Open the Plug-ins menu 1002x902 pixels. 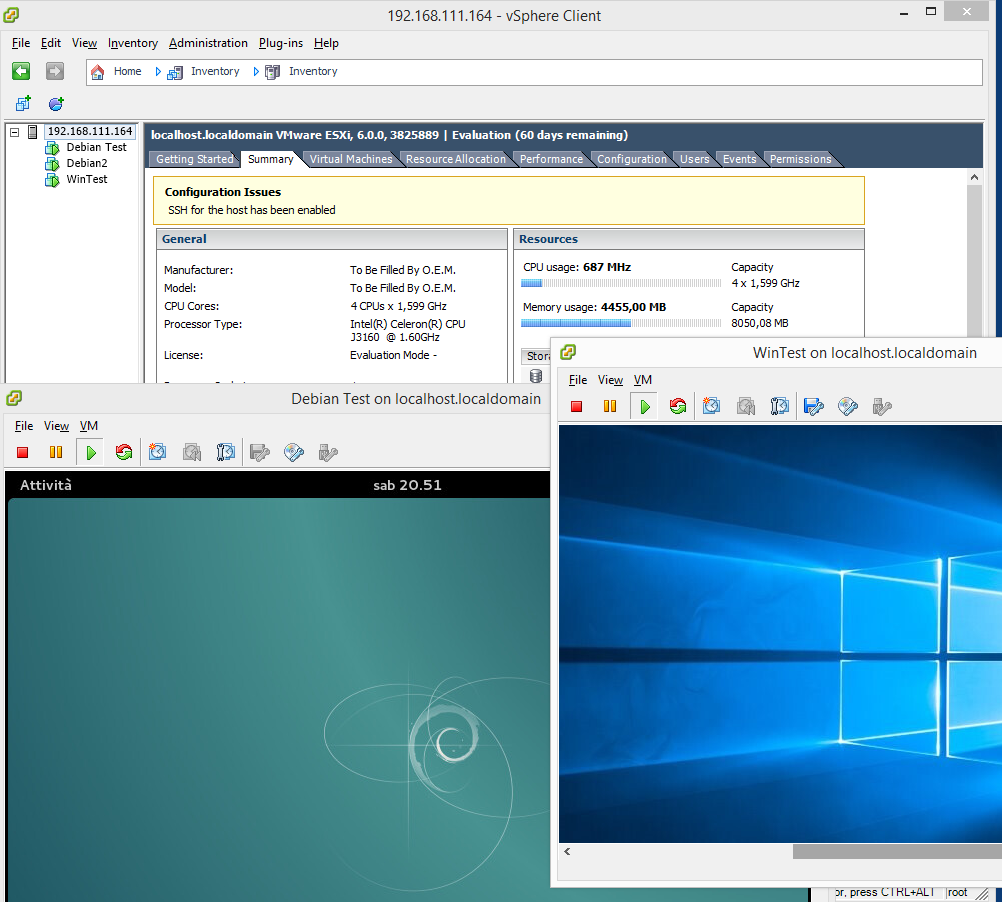tap(281, 43)
